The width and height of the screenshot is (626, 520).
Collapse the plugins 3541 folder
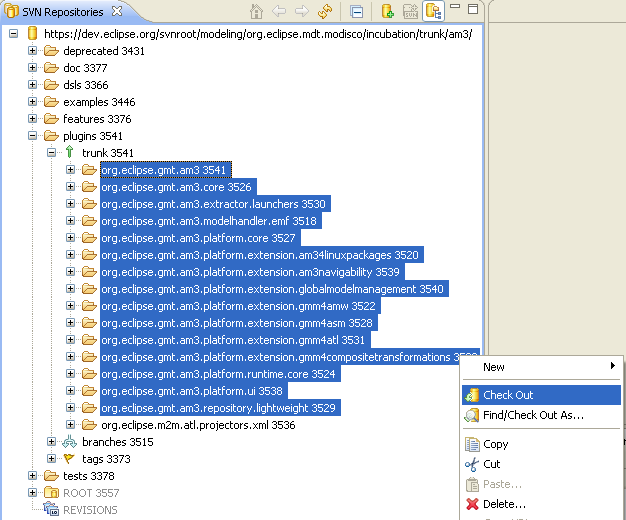click(33, 136)
